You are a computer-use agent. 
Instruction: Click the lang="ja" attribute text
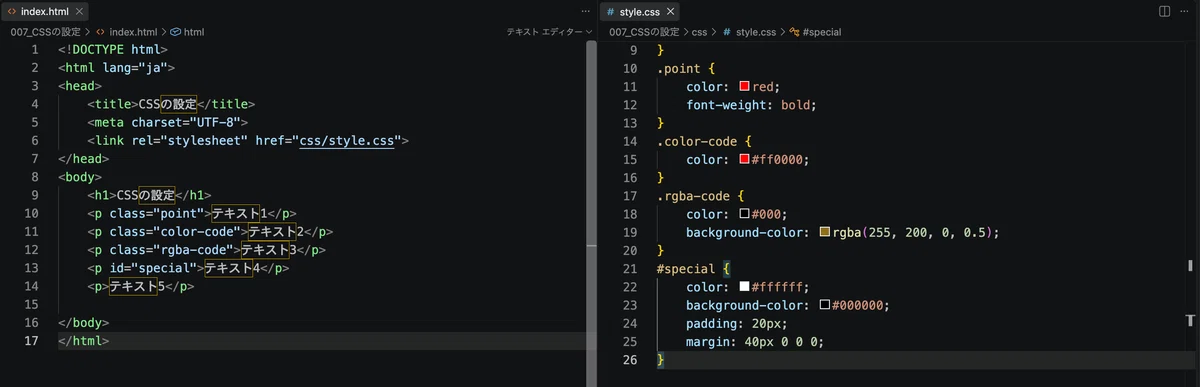click(135, 68)
